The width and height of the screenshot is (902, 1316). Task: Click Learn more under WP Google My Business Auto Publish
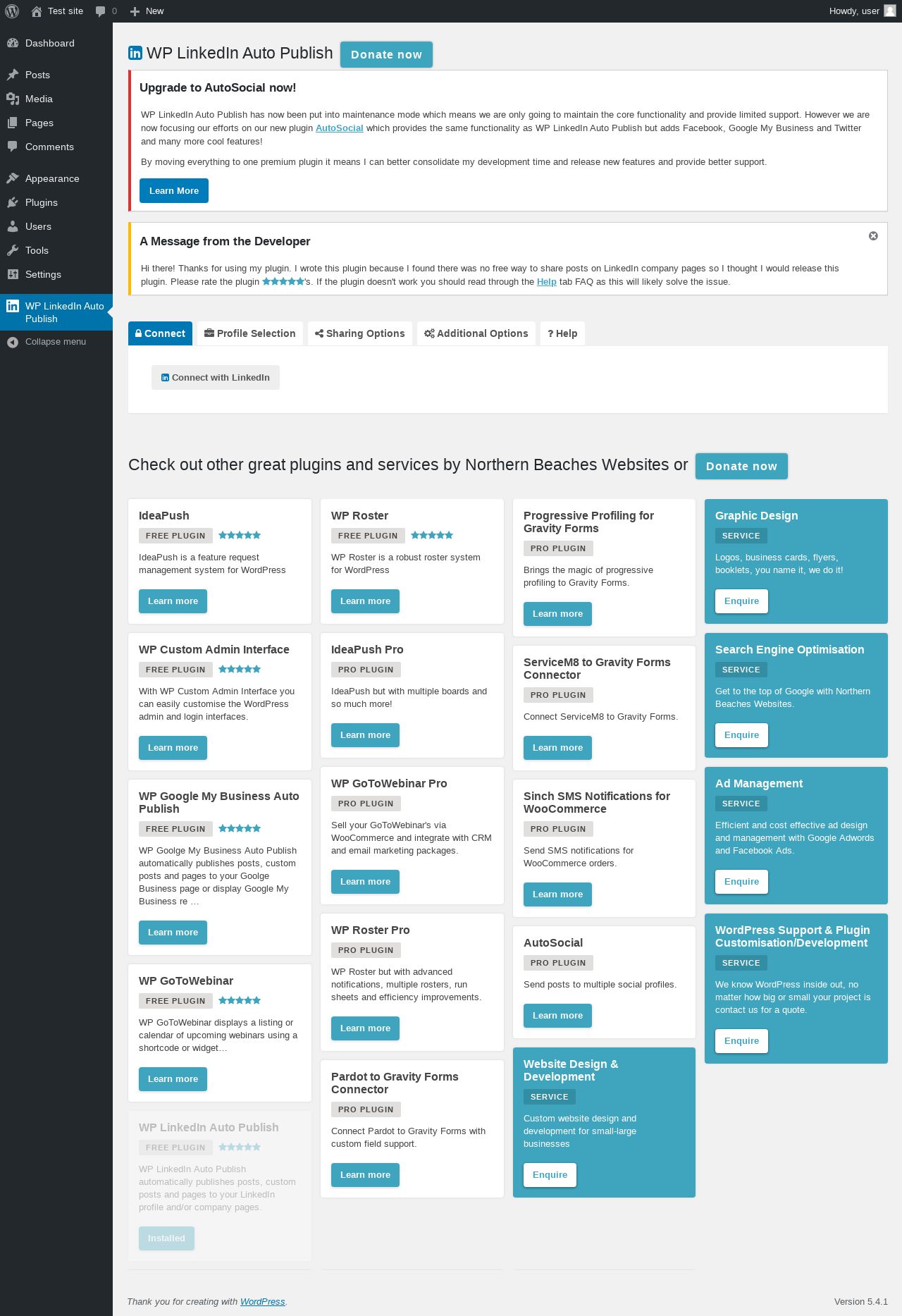(x=173, y=933)
